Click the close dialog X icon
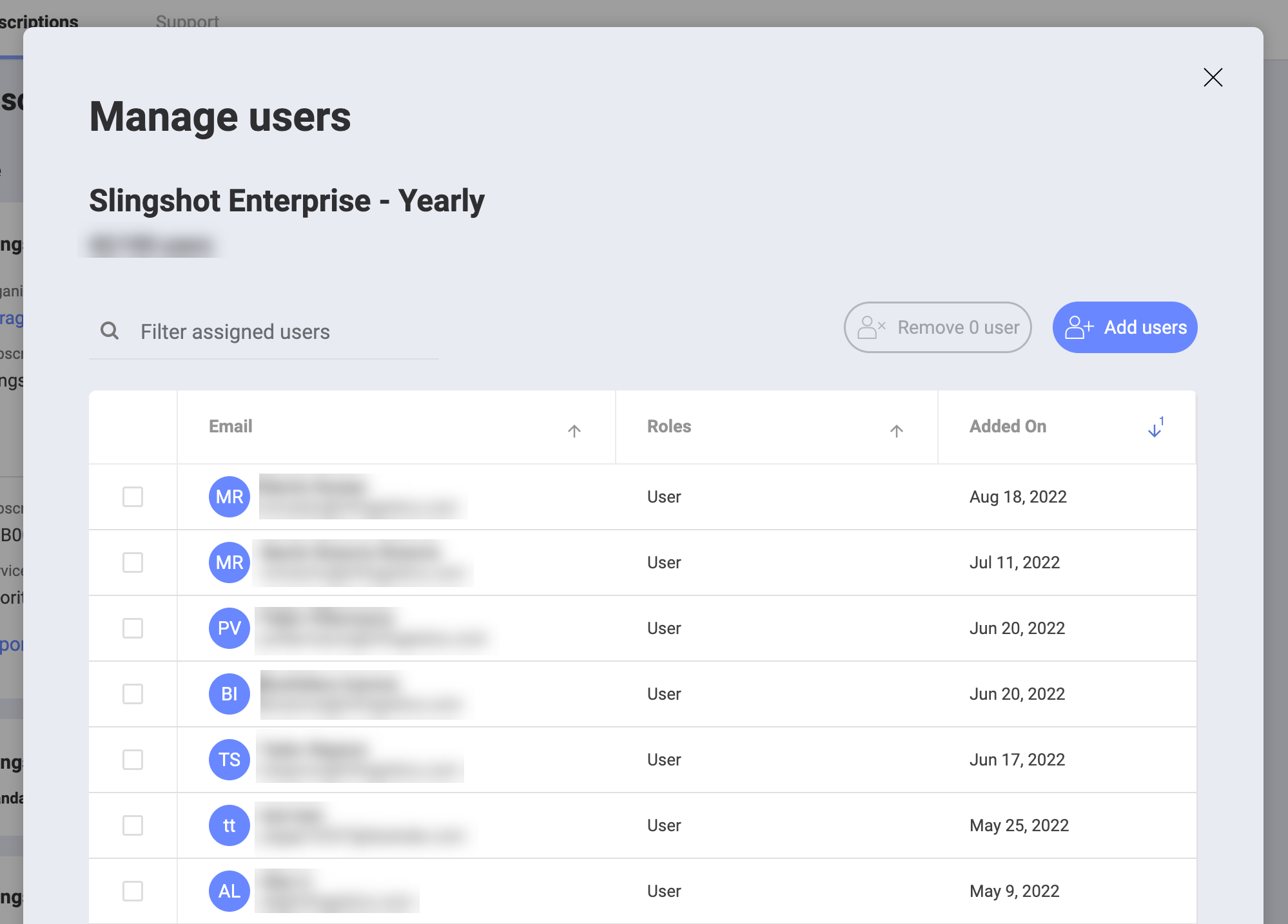Image resolution: width=1288 pixels, height=924 pixels. click(x=1213, y=77)
